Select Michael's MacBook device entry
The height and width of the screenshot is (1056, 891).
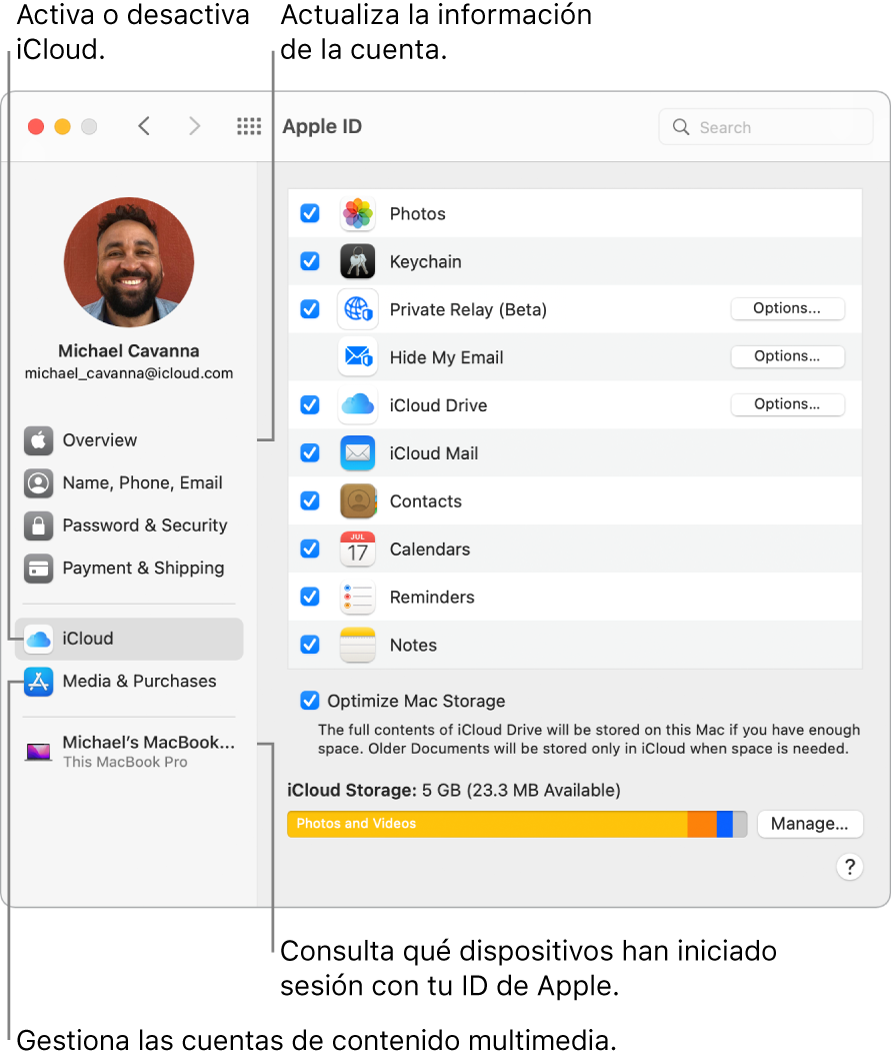click(x=129, y=752)
